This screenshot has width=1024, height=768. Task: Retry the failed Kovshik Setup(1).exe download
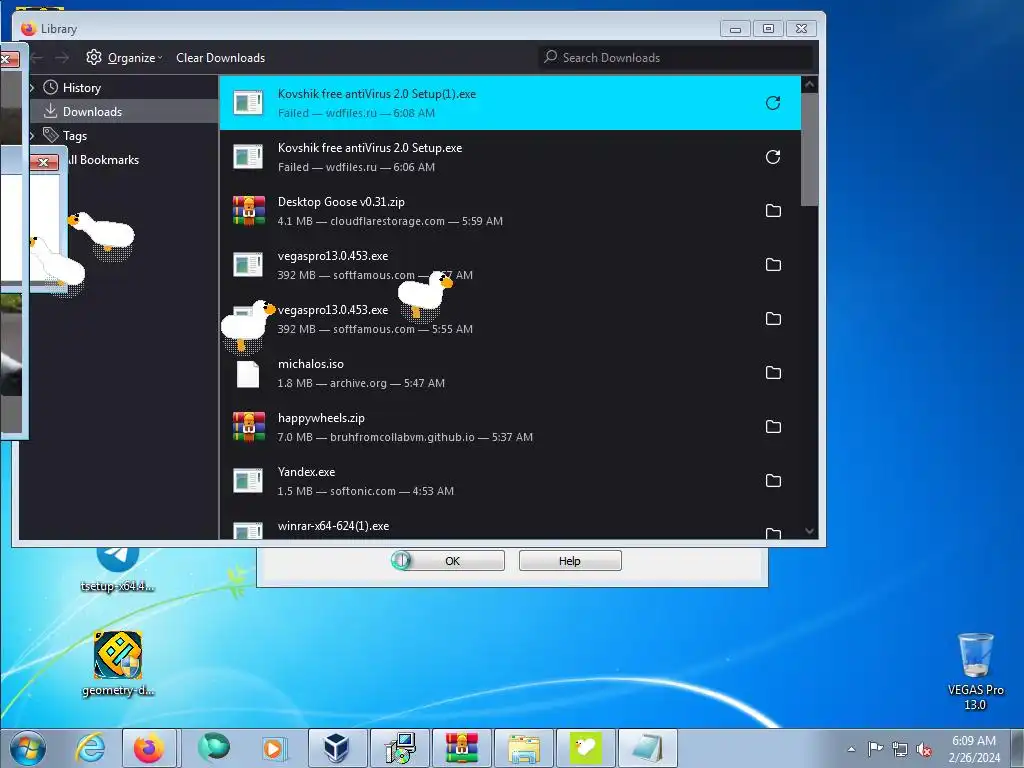(773, 103)
